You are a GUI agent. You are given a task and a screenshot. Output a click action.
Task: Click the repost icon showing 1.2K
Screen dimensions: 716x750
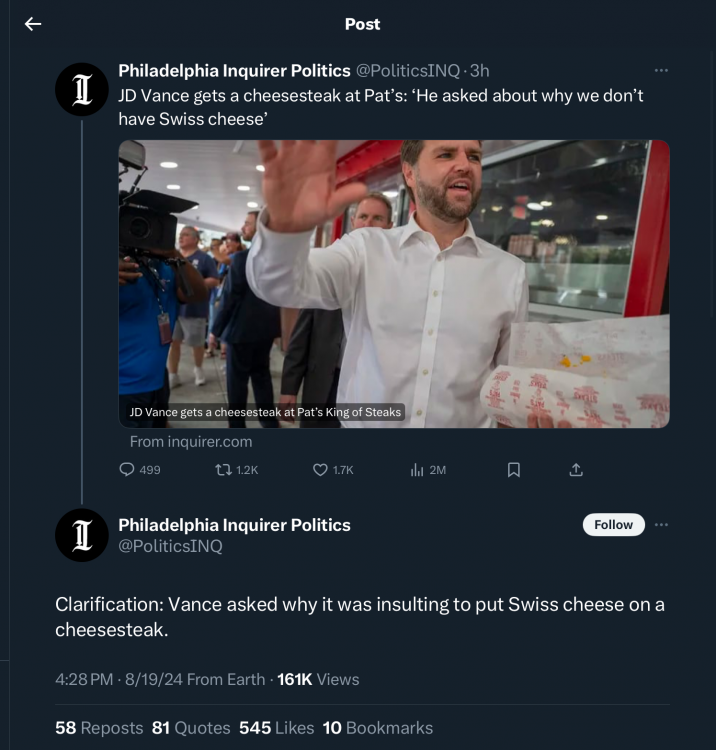226,469
